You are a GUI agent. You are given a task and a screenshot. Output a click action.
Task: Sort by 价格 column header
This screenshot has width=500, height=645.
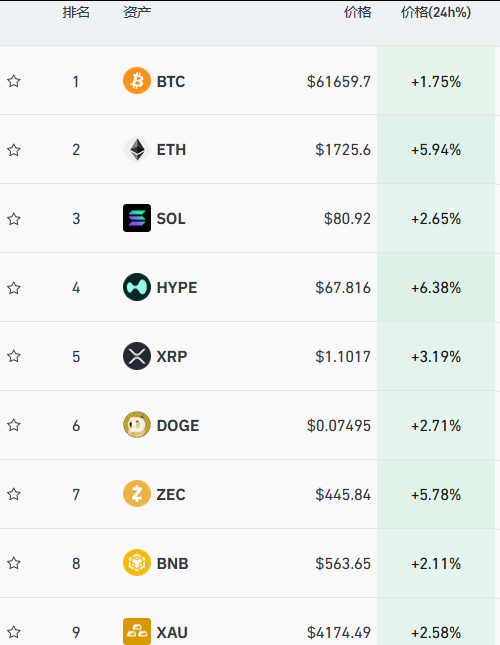(357, 12)
